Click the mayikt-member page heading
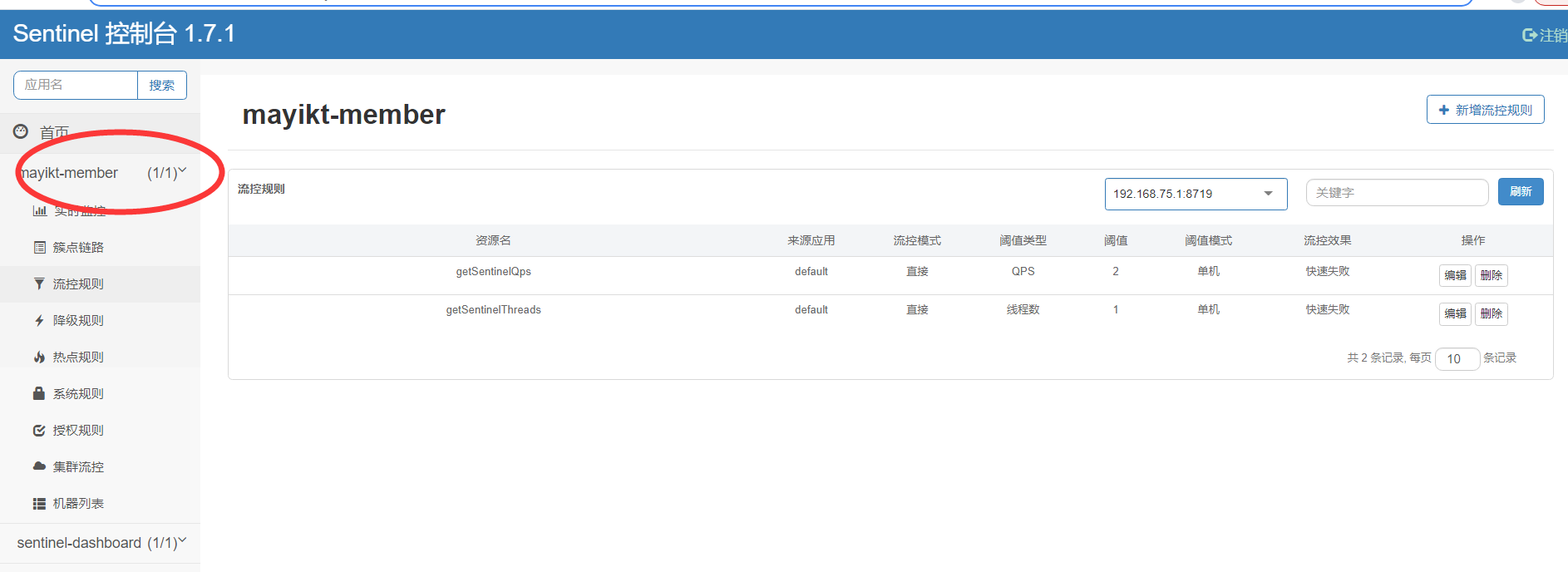 pyautogui.click(x=343, y=114)
